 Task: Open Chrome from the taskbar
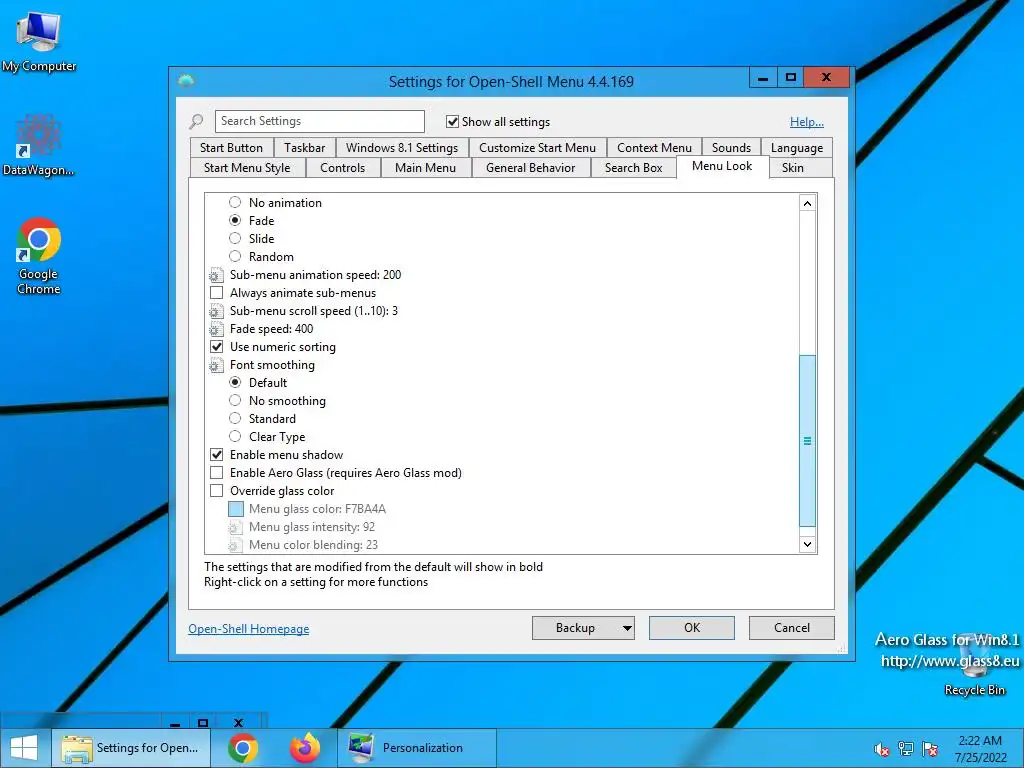pos(242,748)
